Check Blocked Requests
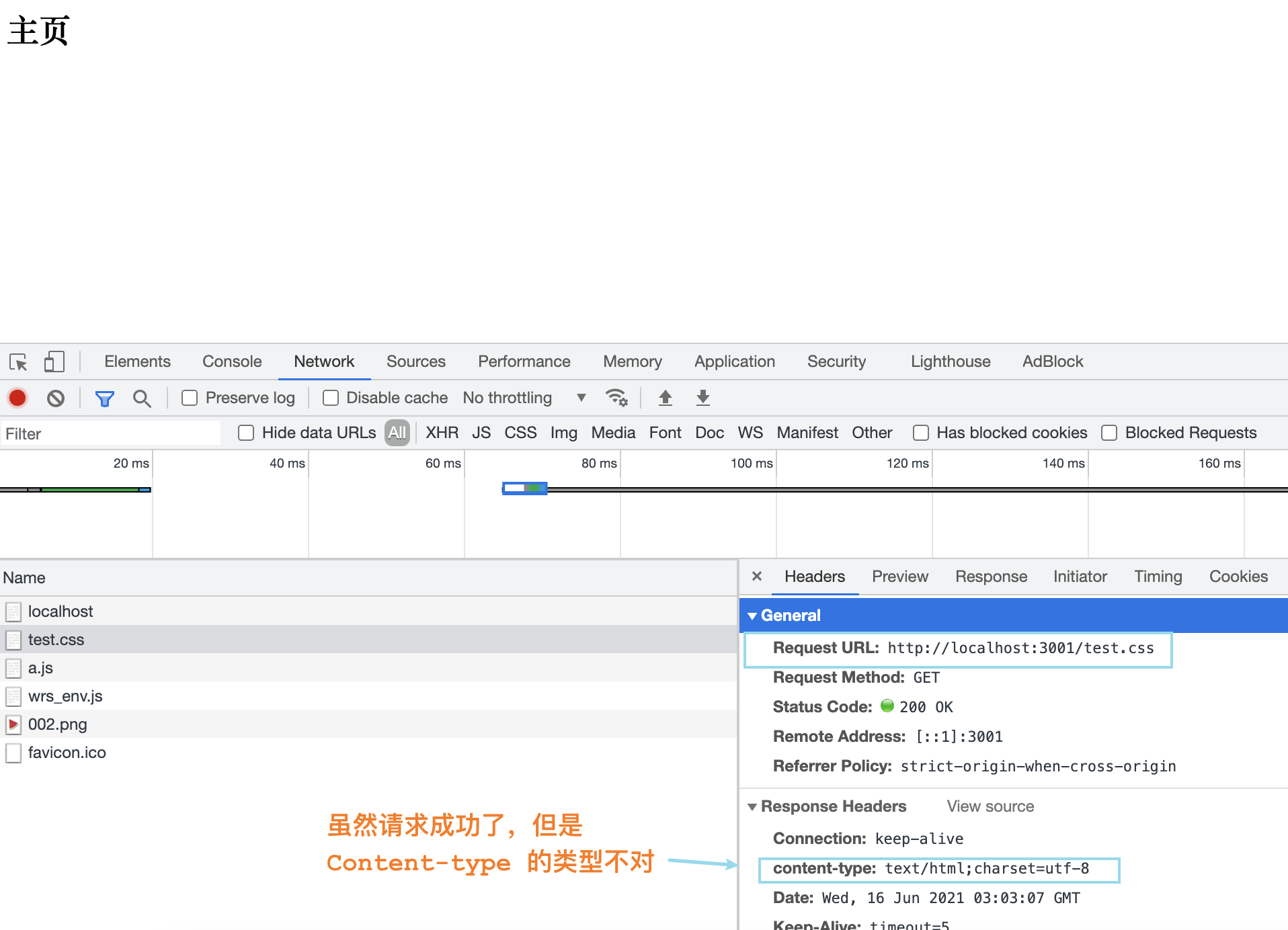The image size is (1288, 930). point(1109,433)
